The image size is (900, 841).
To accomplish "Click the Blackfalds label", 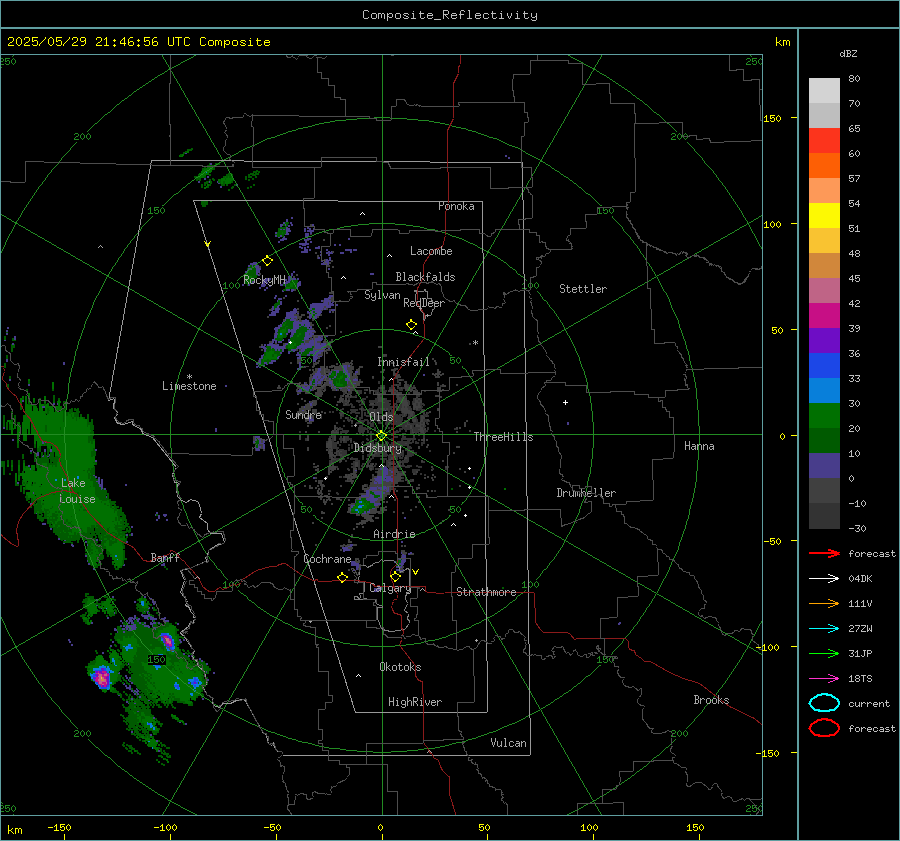I will point(425,277).
